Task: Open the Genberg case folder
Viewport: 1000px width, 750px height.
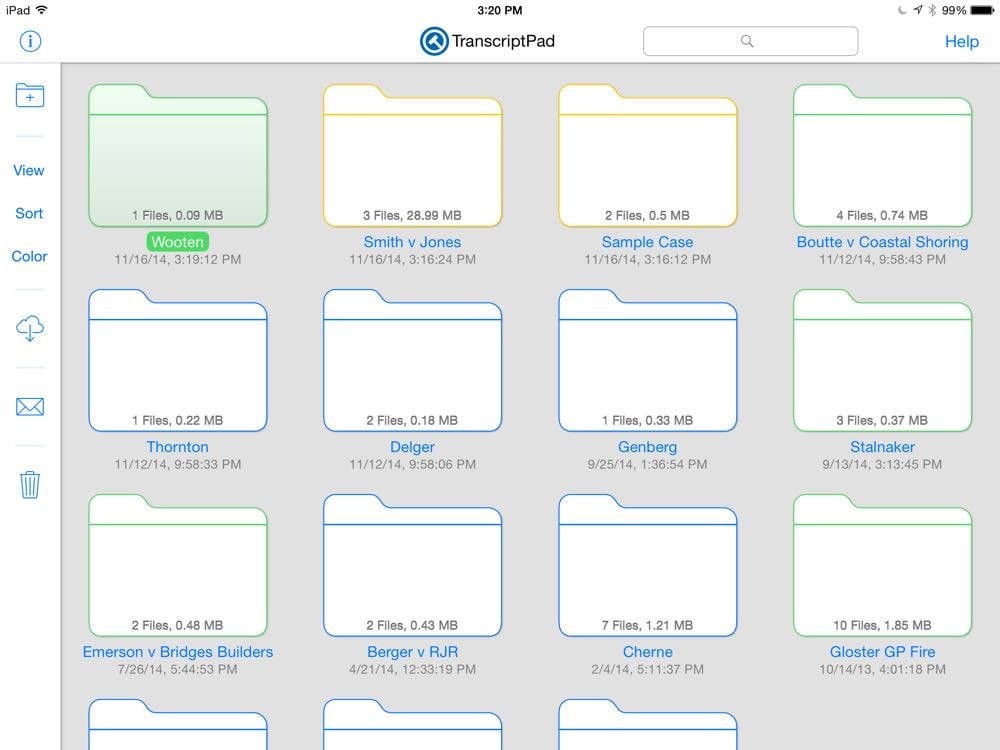Action: 647,360
